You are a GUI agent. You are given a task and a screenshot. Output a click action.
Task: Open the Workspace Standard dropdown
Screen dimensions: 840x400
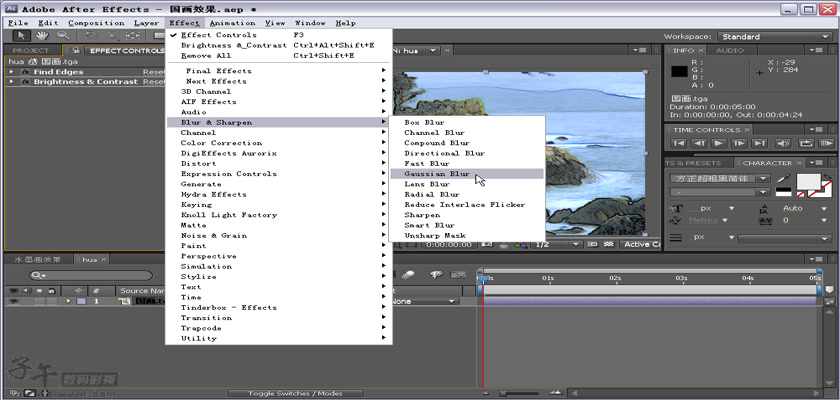coord(774,36)
